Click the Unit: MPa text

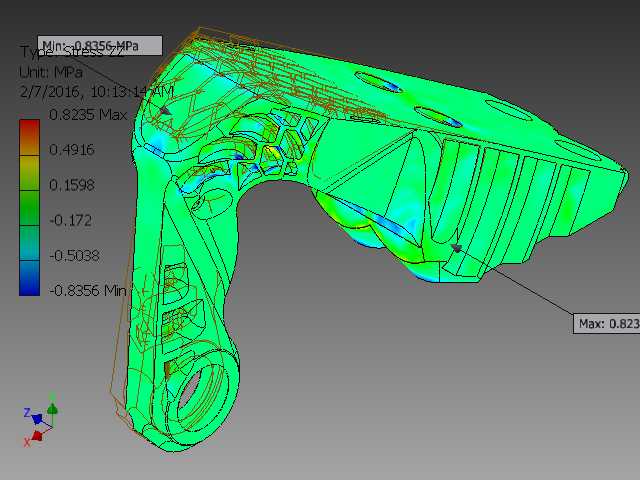51,72
